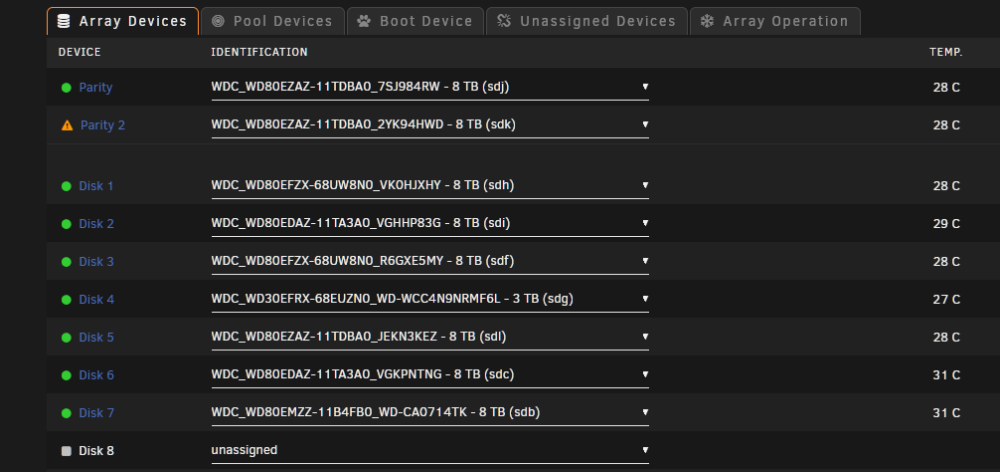
Task: Click the Array Devices stacked disks icon
Action: [x=64, y=21]
